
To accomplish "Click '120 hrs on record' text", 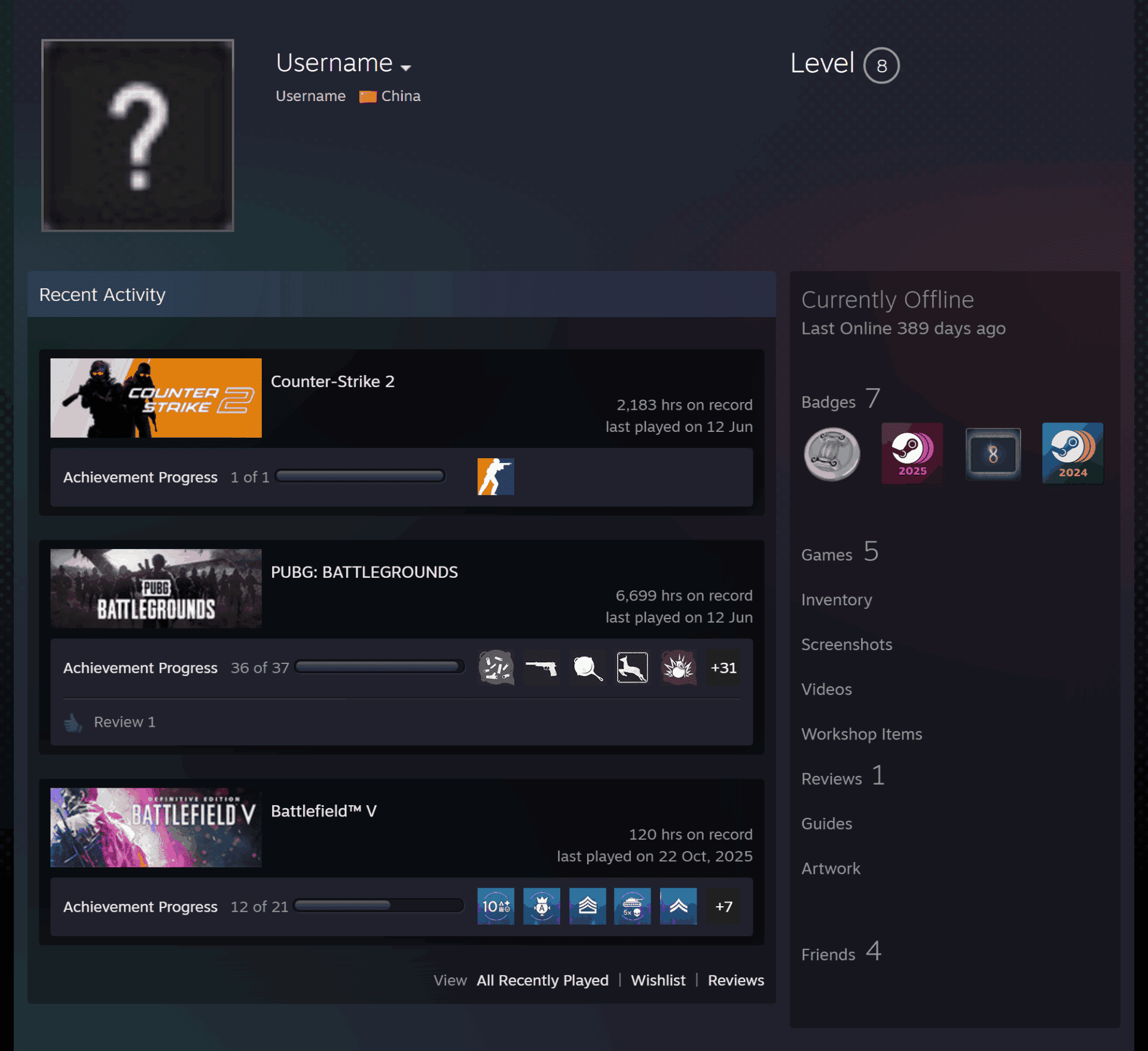I will click(x=691, y=834).
